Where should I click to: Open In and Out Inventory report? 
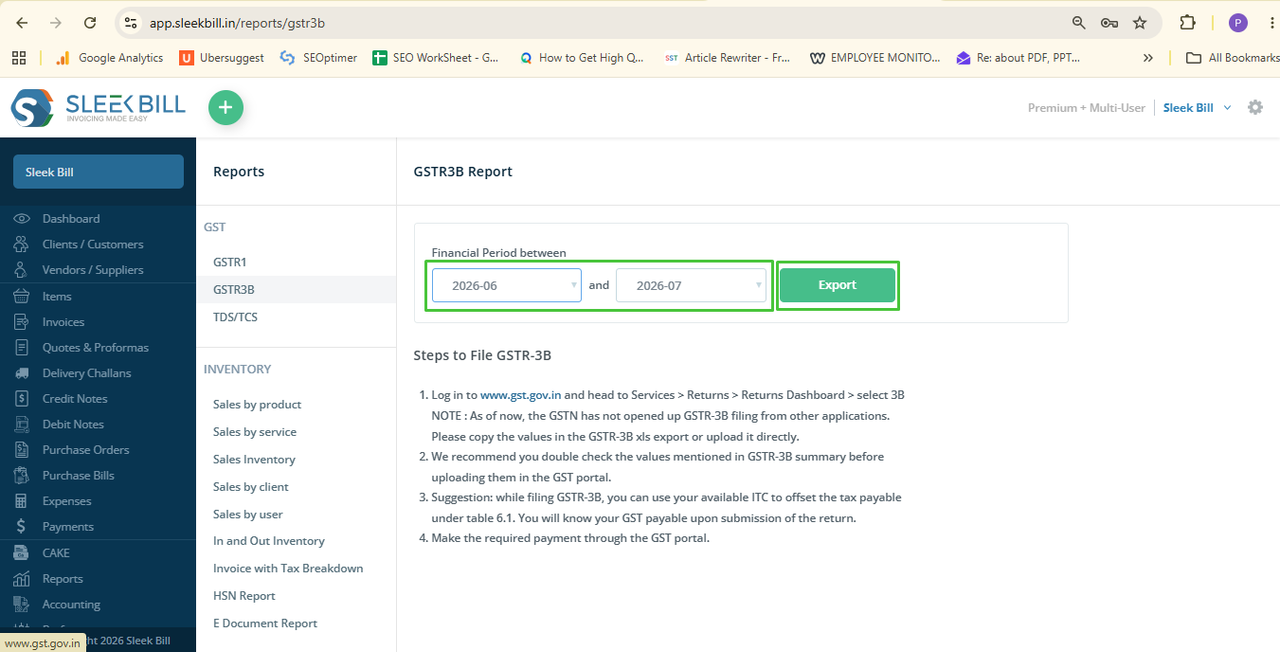click(269, 541)
